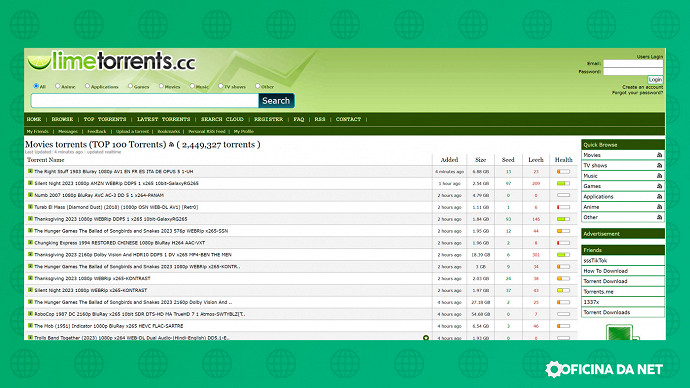690x388 pixels.
Task: Click download icon beside RoboCop 1987 torrent
Action: [30, 314]
